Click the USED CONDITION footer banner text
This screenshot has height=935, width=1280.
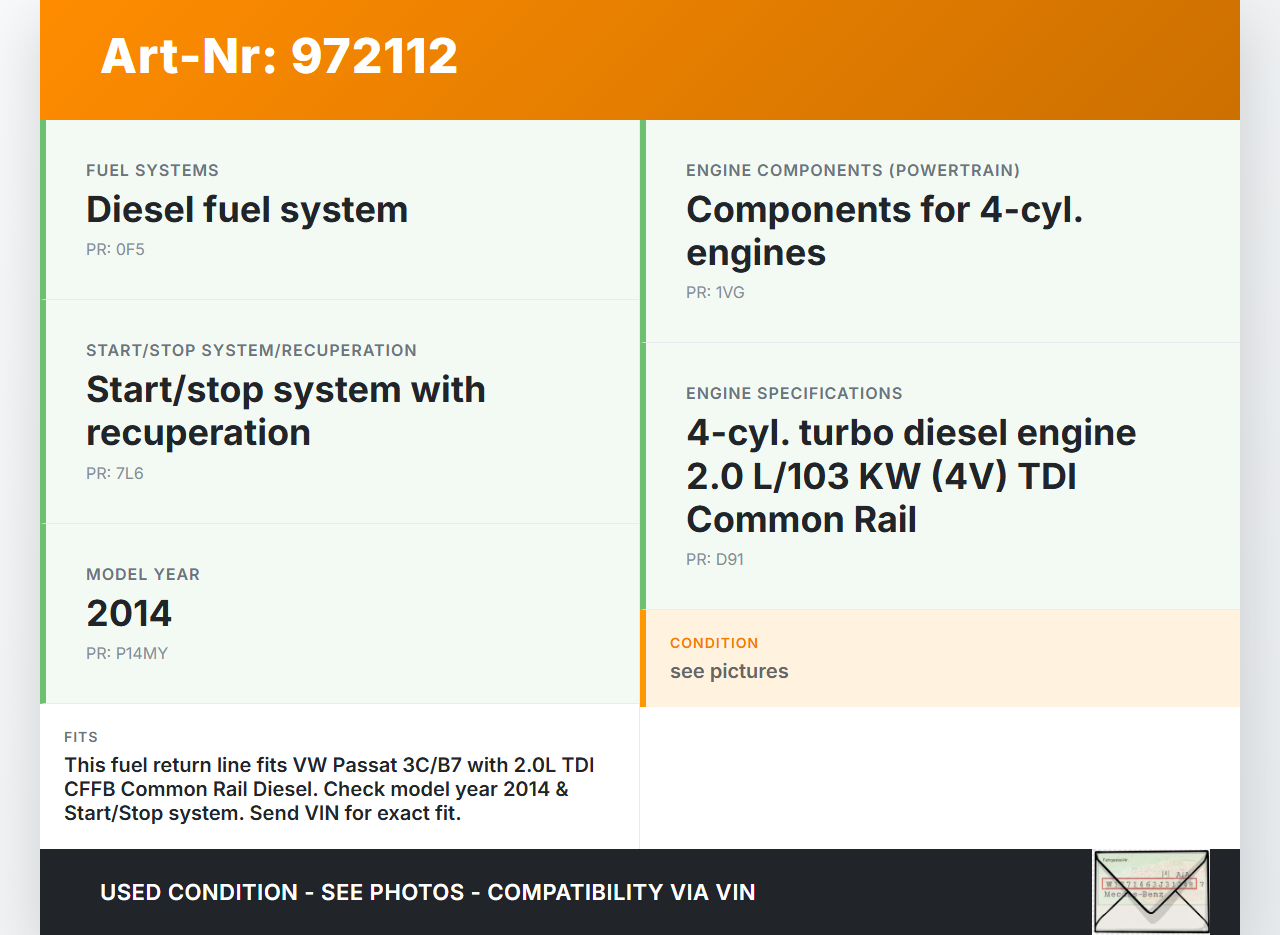[x=427, y=892]
